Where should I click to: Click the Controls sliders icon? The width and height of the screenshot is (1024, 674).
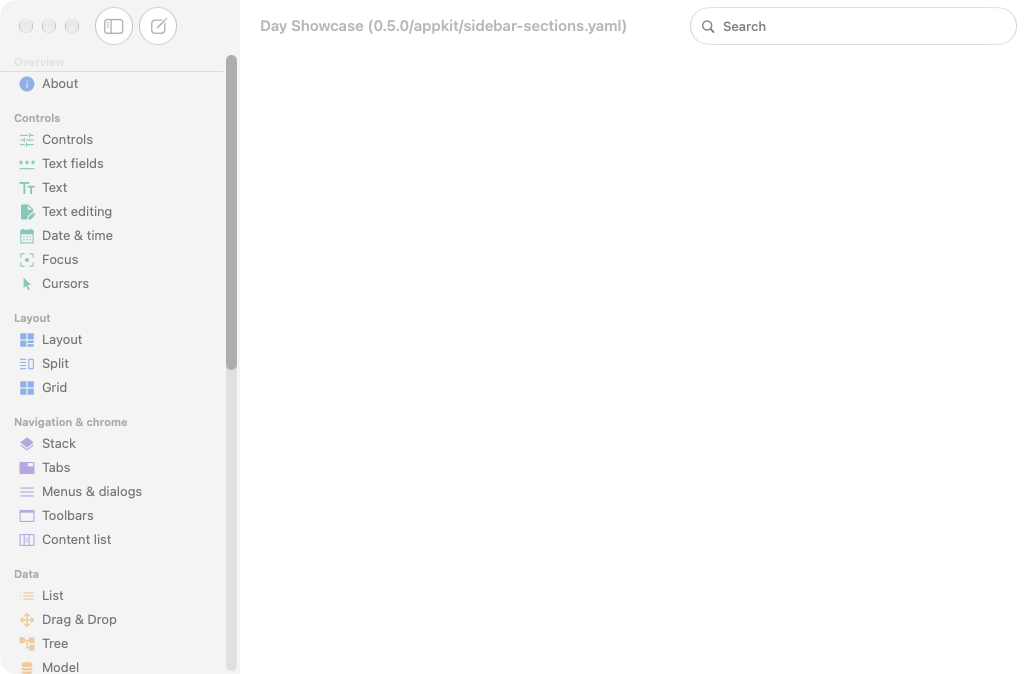tap(27, 140)
